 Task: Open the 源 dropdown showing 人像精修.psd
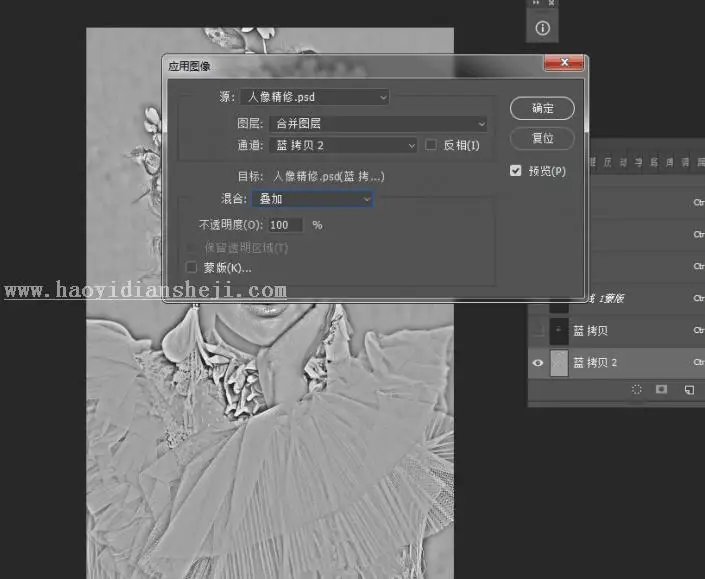pos(315,97)
